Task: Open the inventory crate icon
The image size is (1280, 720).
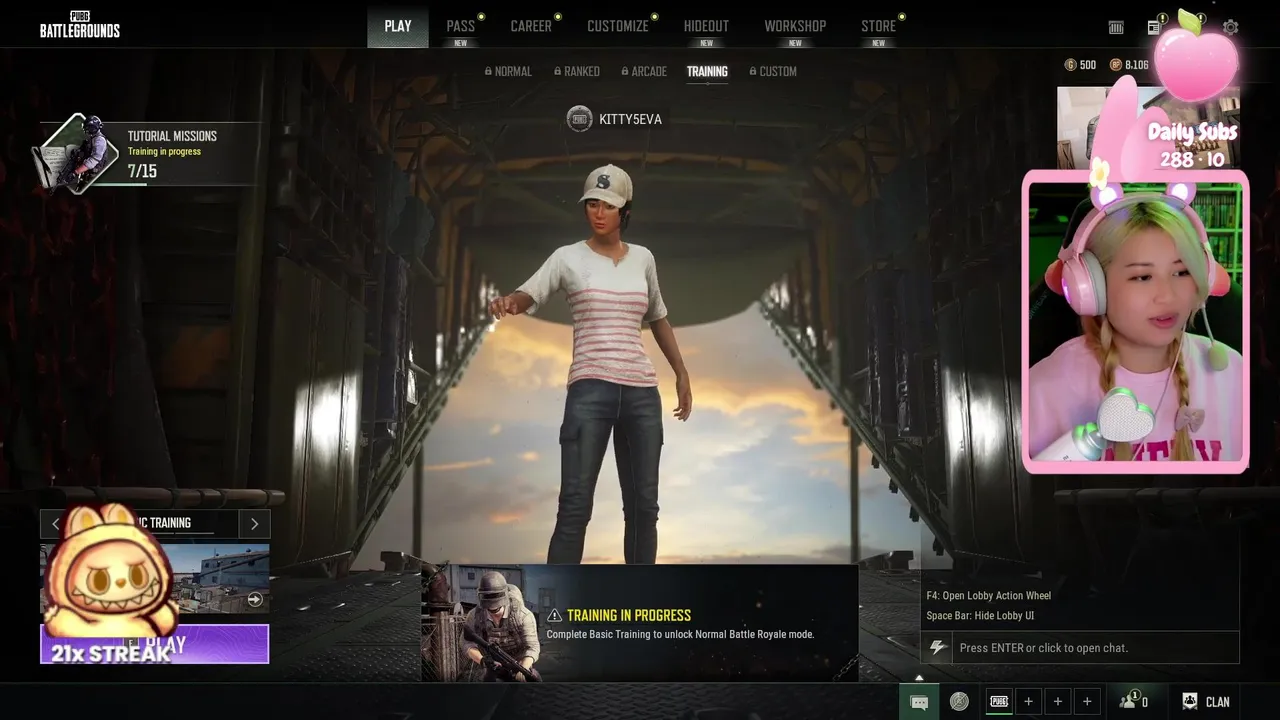Action: click(x=1116, y=28)
